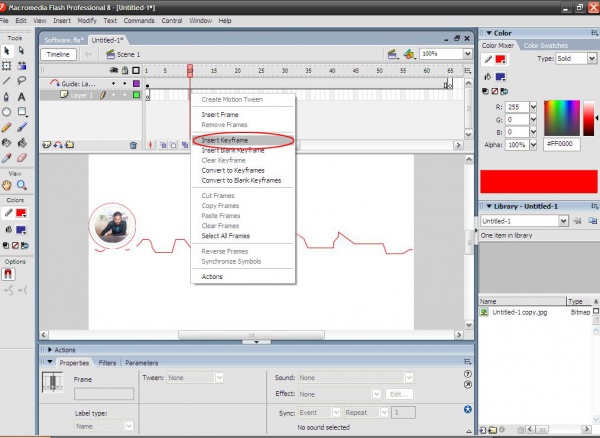Choose Actions from the context menu
The height and width of the screenshot is (438, 600).
(x=243, y=277)
